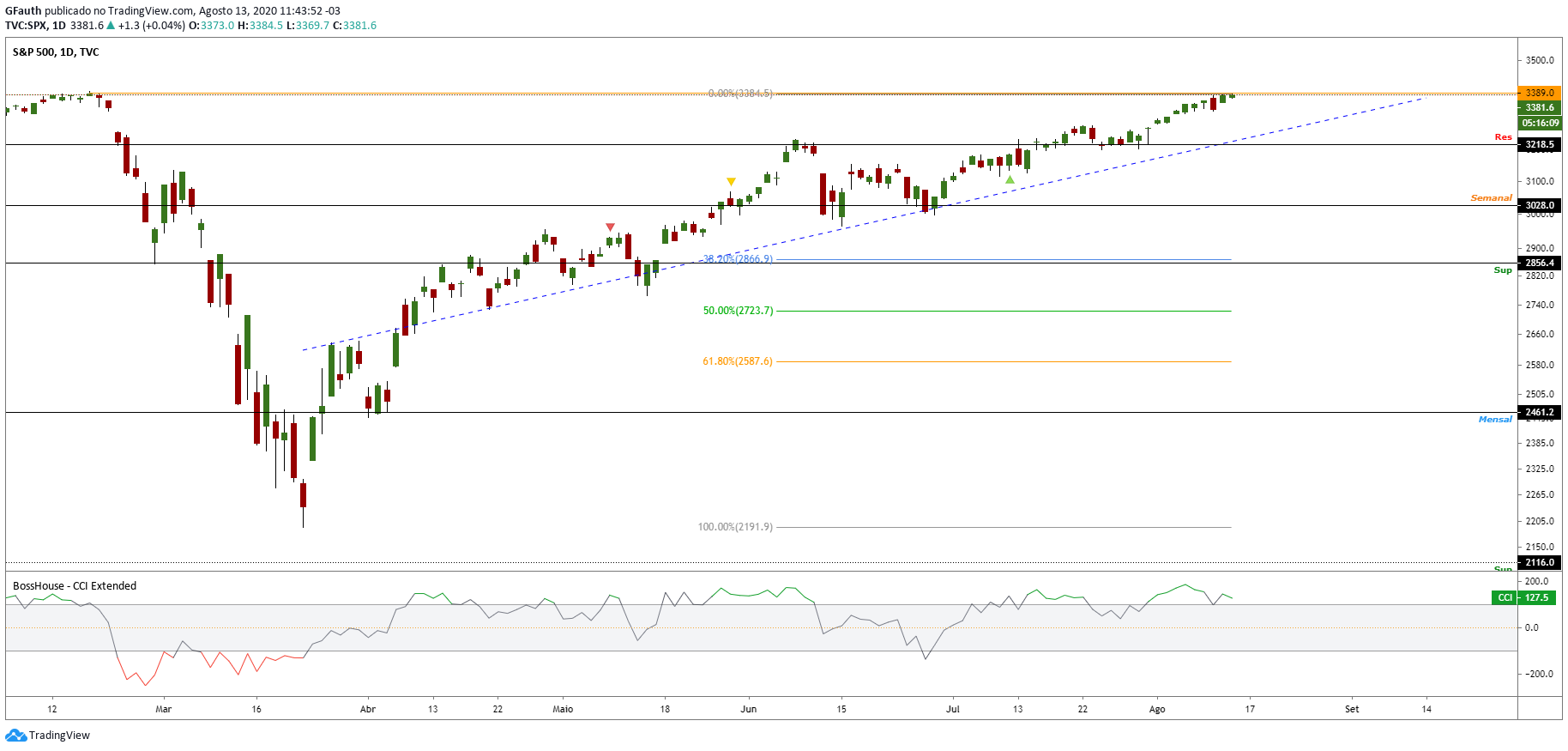The height and width of the screenshot is (751, 1568).
Task: Select the S&P 500, 1D, TVC chart title
Action: 56,52
